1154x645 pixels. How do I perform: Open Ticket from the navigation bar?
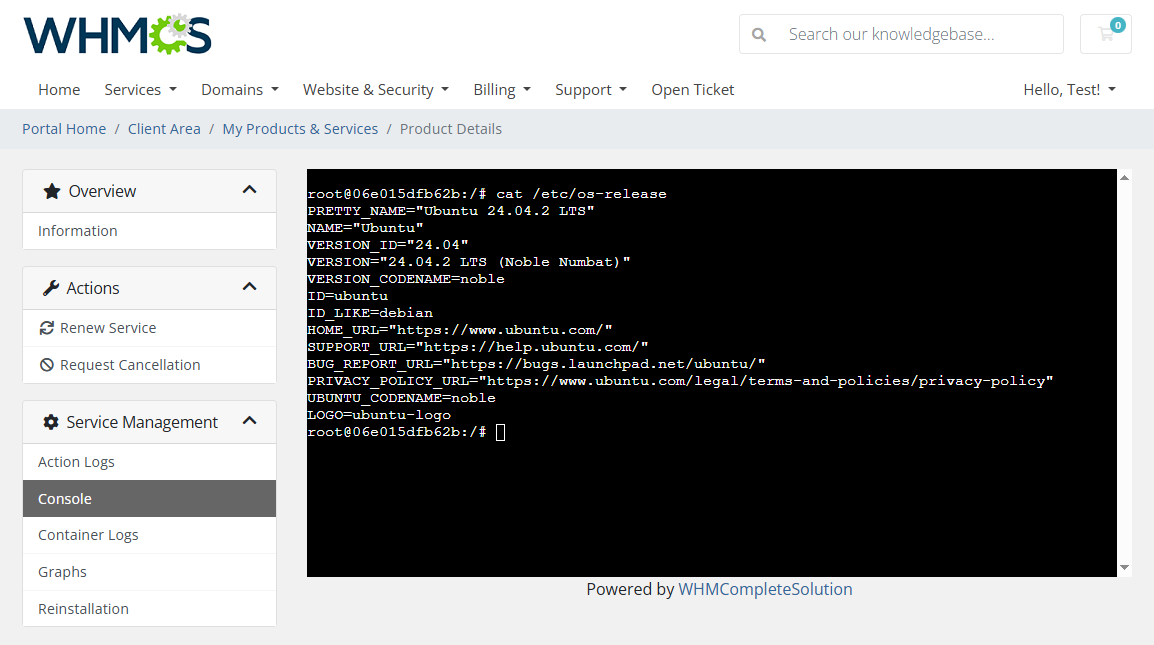692,89
